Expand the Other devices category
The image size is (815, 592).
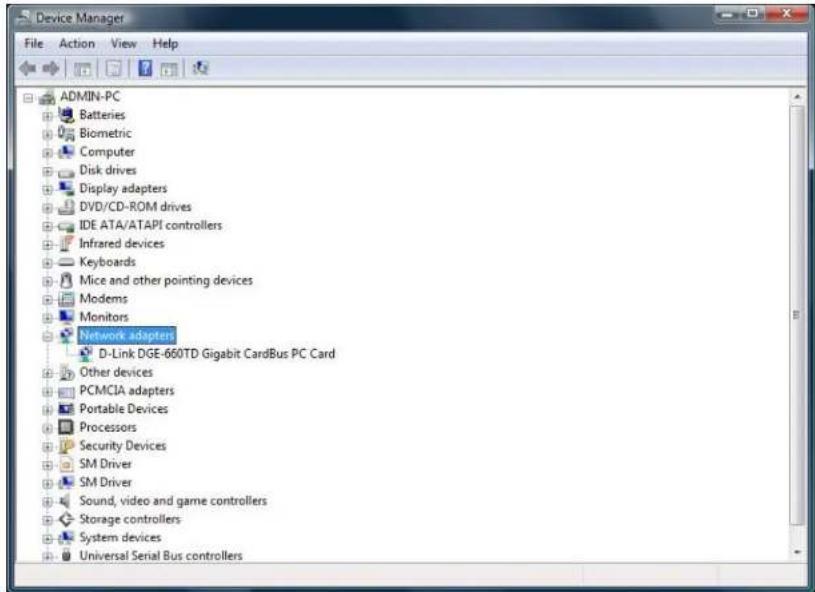pyautogui.click(x=47, y=373)
